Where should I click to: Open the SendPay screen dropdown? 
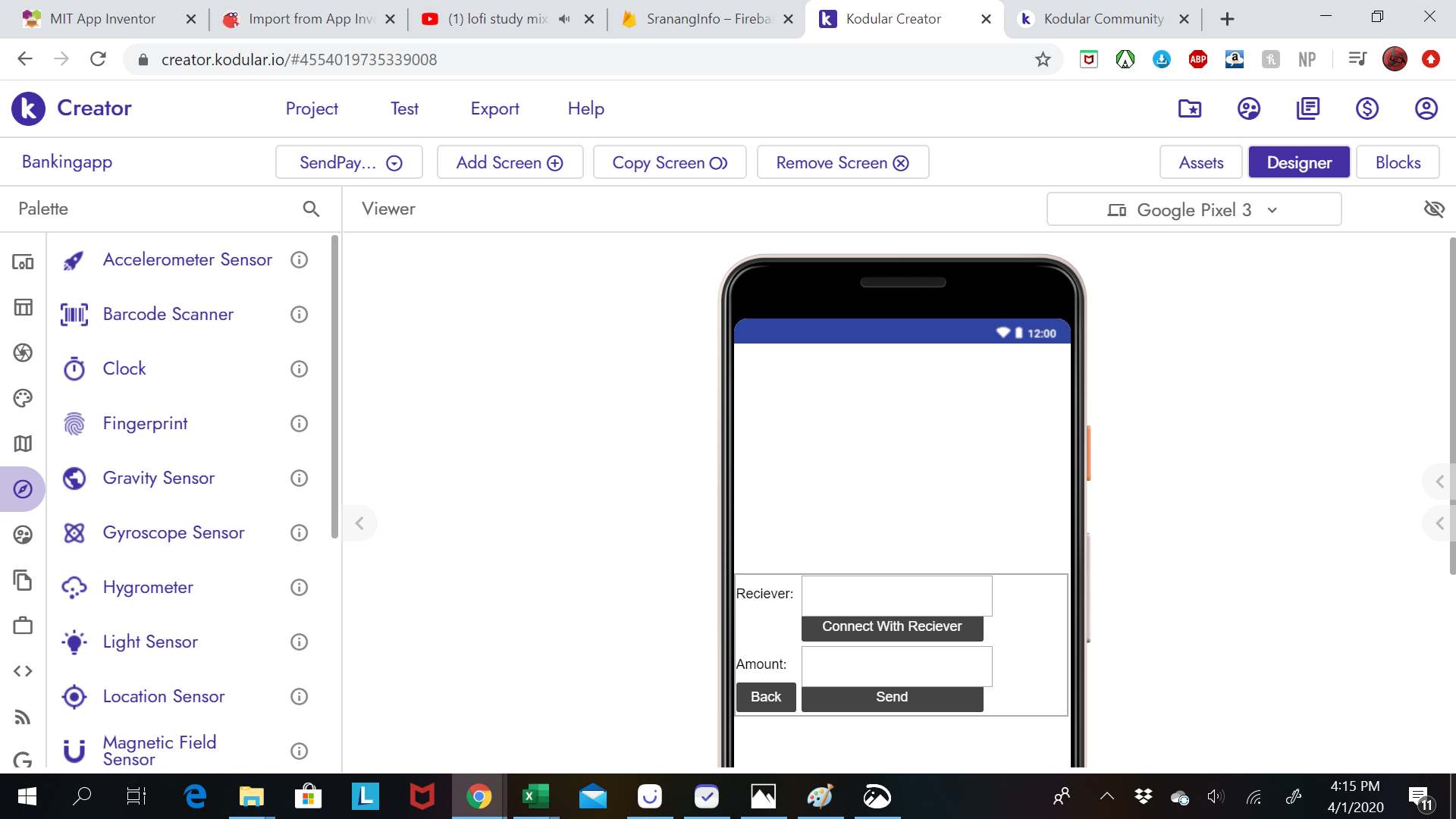point(350,162)
